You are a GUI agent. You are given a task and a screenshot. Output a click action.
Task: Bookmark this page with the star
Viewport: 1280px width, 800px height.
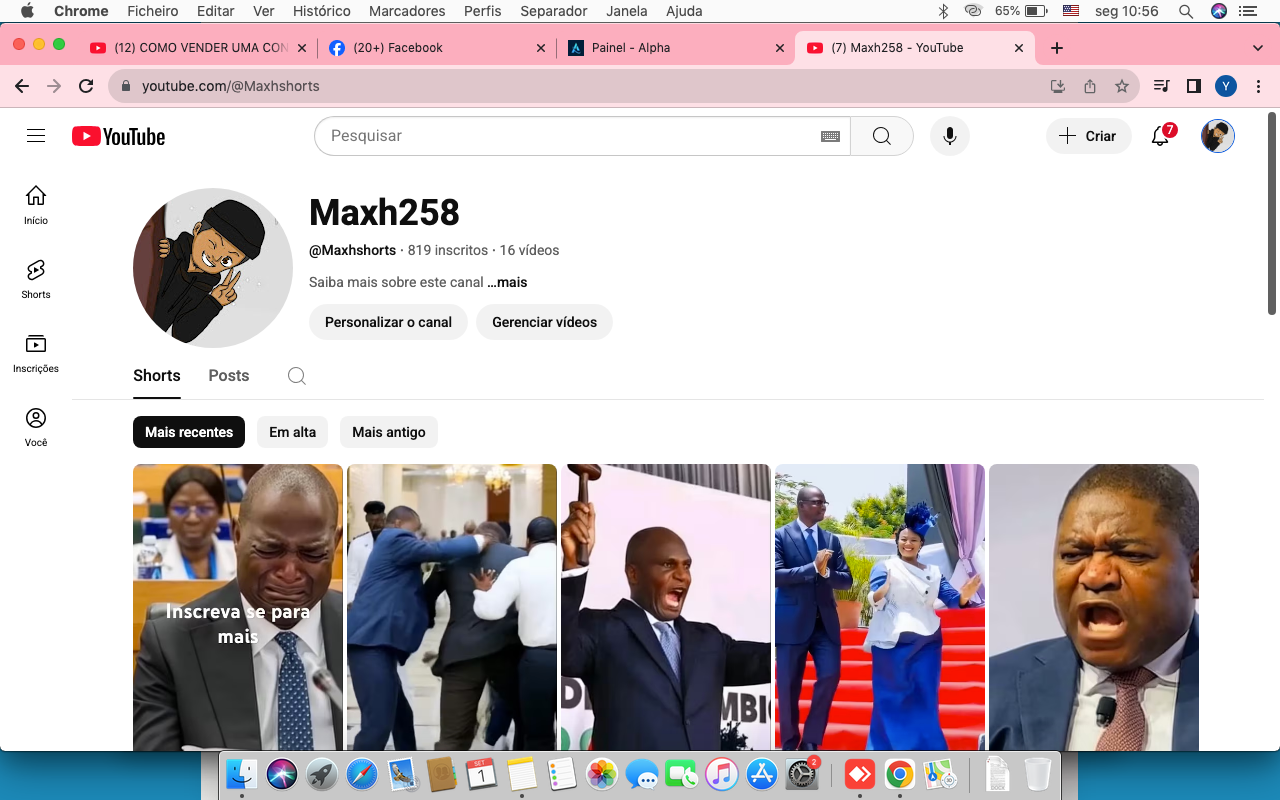[1122, 86]
